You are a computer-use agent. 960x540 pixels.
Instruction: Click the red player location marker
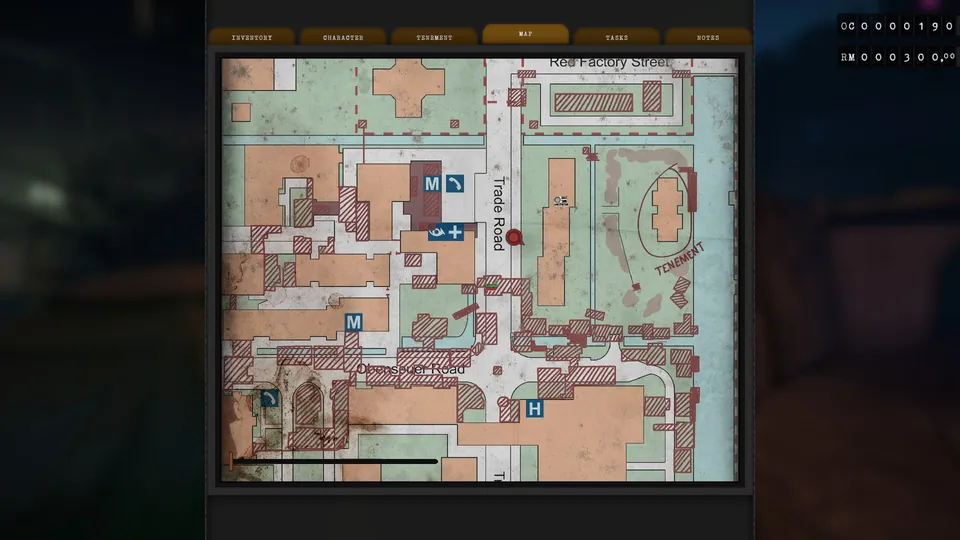click(514, 238)
